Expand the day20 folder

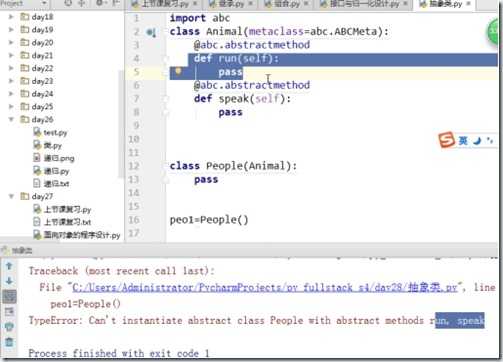pyautogui.click(x=11, y=42)
